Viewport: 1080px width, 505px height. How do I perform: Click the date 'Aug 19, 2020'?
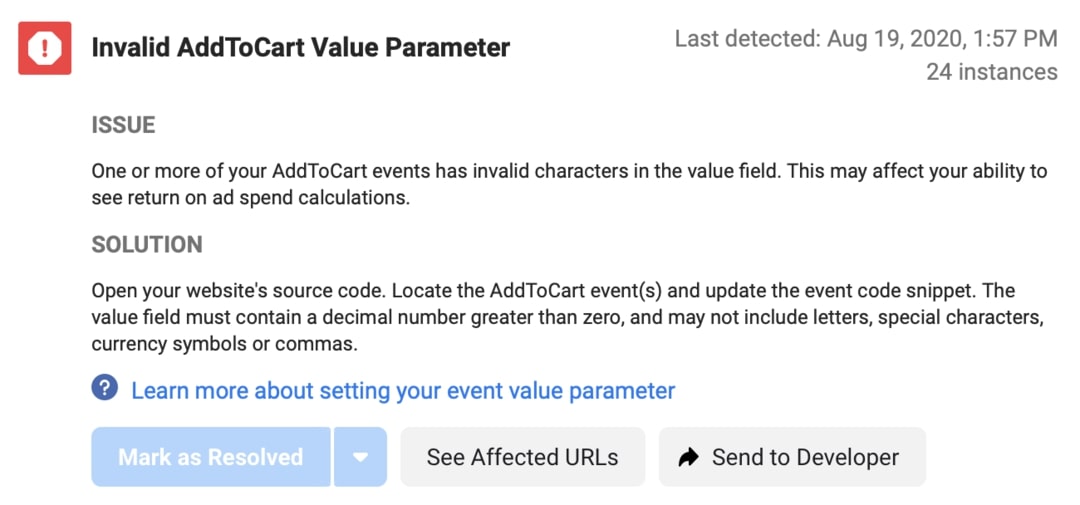tap(892, 39)
